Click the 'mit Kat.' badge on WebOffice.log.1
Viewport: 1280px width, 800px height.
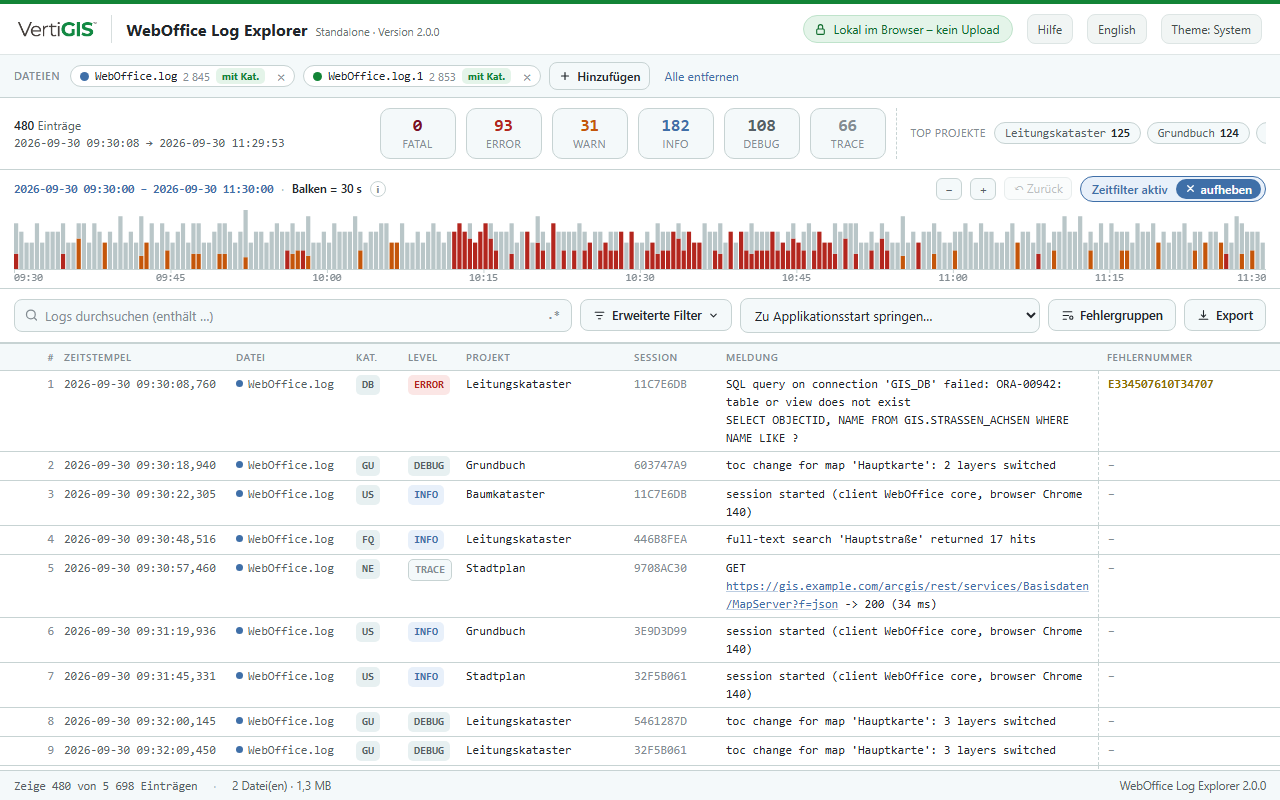[488, 77]
